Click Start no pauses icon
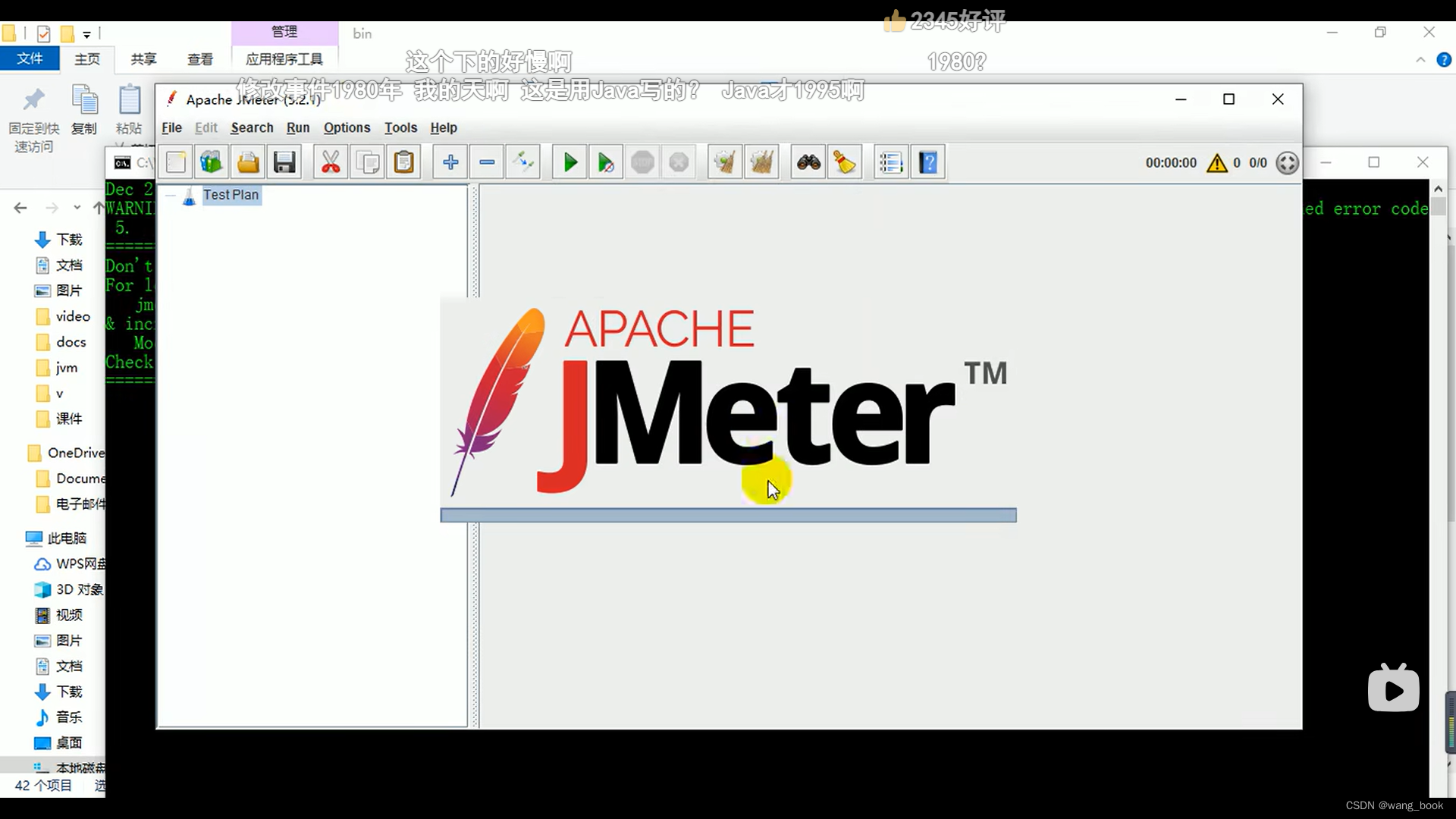 [x=606, y=162]
